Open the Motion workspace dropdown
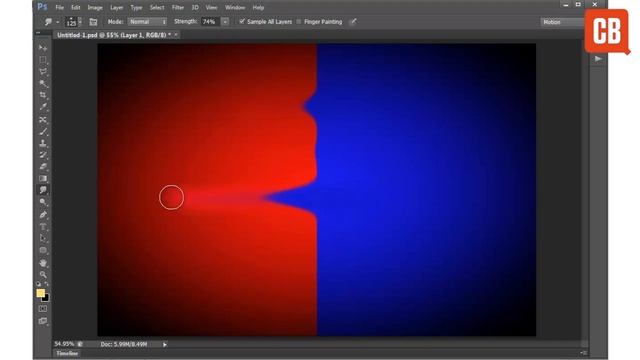Viewport: 640px width, 360px height. pyautogui.click(x=562, y=22)
